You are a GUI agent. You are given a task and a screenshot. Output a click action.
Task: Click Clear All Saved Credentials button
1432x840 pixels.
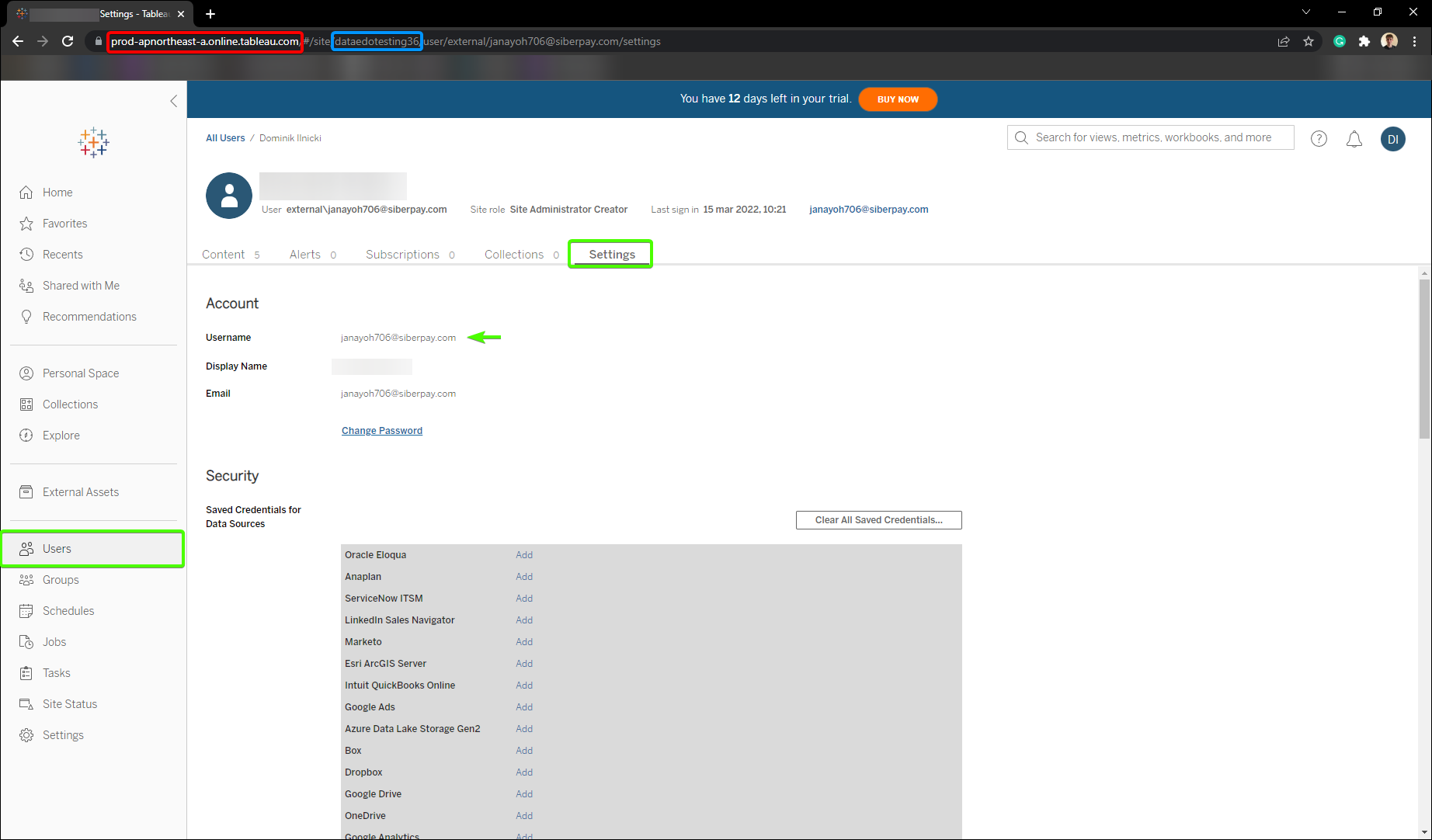point(878,520)
